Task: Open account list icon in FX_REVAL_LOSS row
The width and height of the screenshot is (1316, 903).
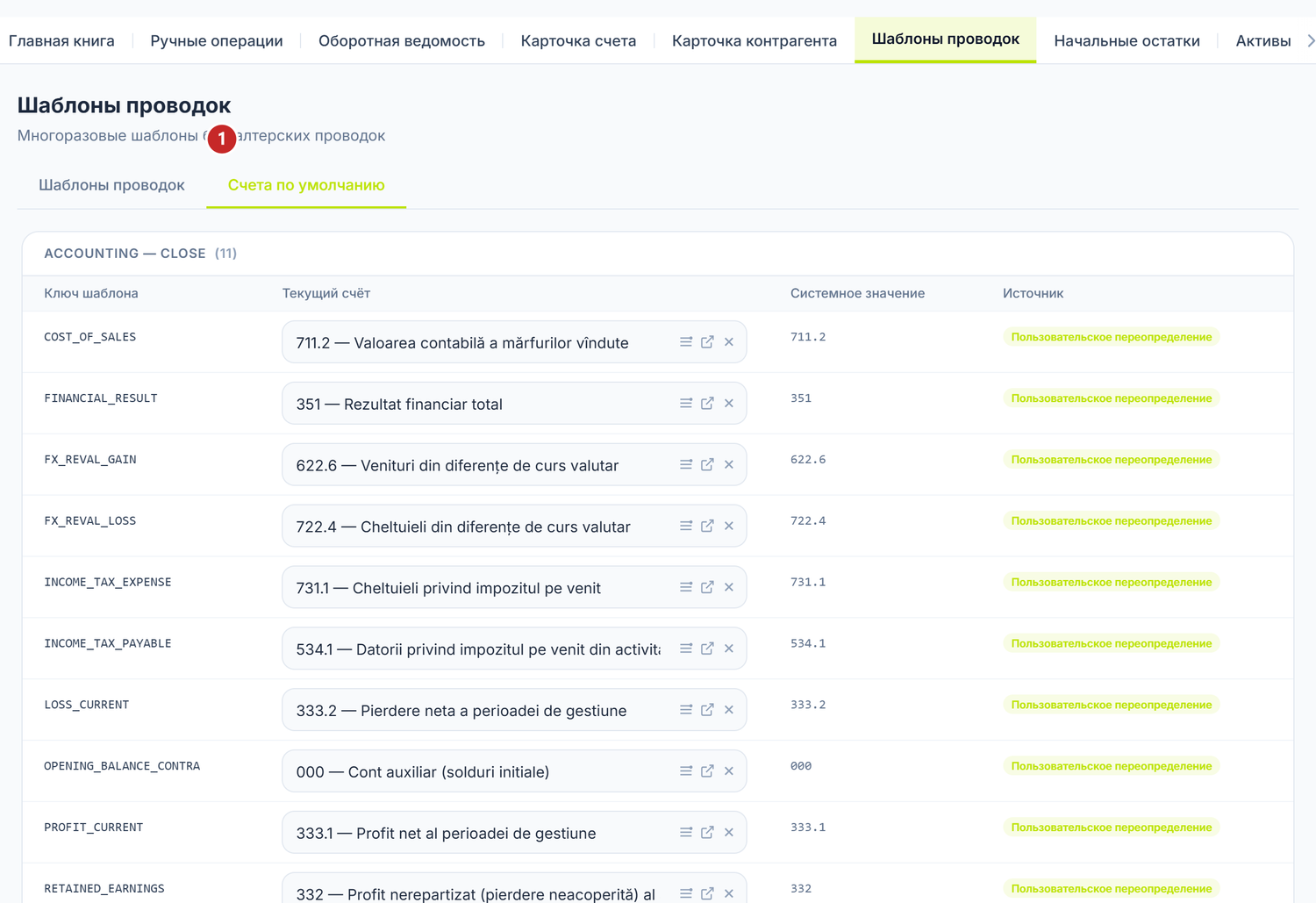Action: [x=686, y=527]
